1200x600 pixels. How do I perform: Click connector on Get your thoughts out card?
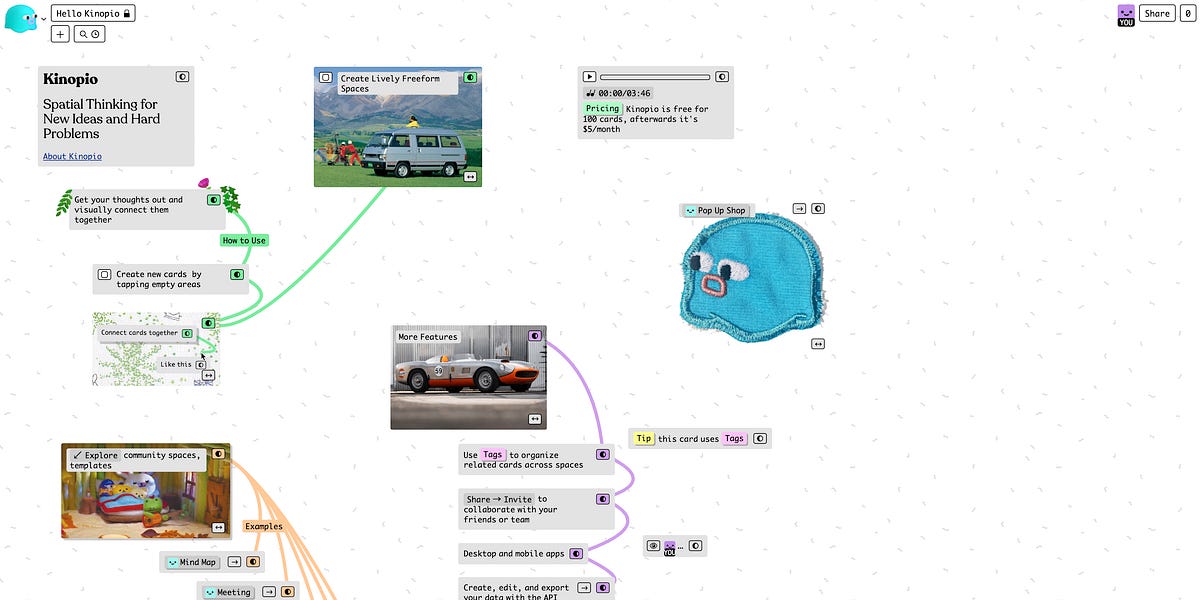point(214,200)
